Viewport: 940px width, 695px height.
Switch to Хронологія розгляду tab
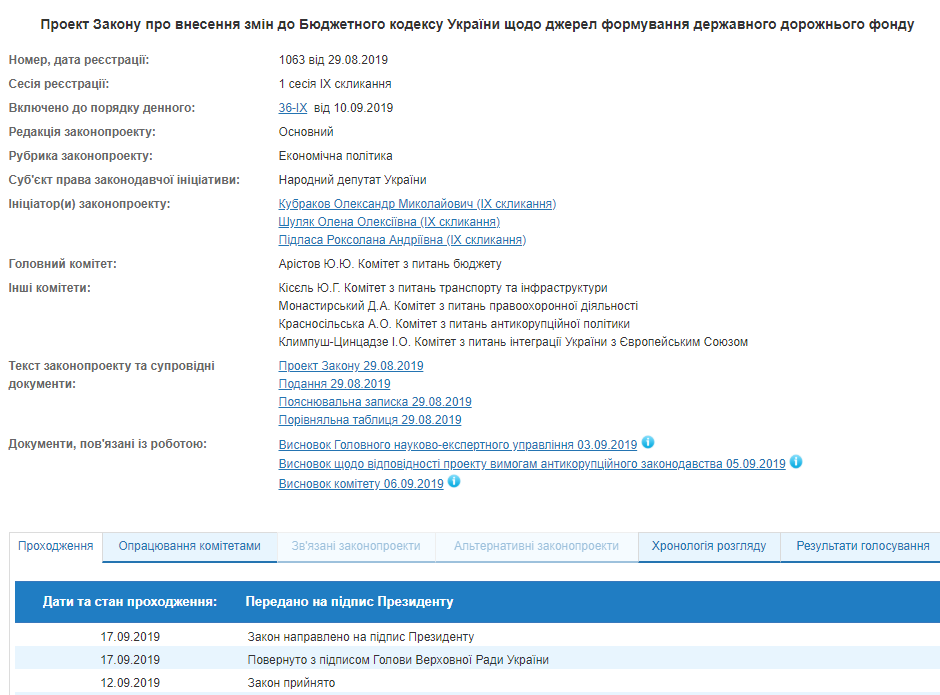click(x=708, y=546)
